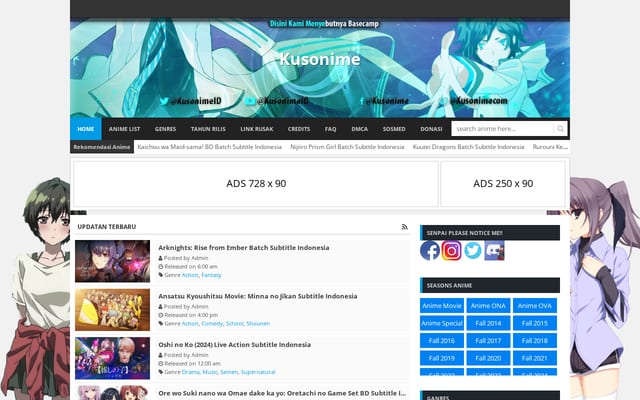Select the Music genre tag
This screenshot has width=640, height=400.
click(x=210, y=372)
